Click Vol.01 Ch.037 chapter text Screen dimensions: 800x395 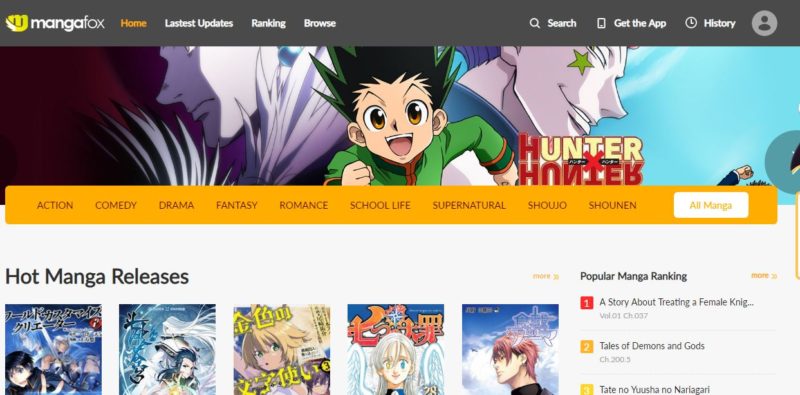point(623,316)
